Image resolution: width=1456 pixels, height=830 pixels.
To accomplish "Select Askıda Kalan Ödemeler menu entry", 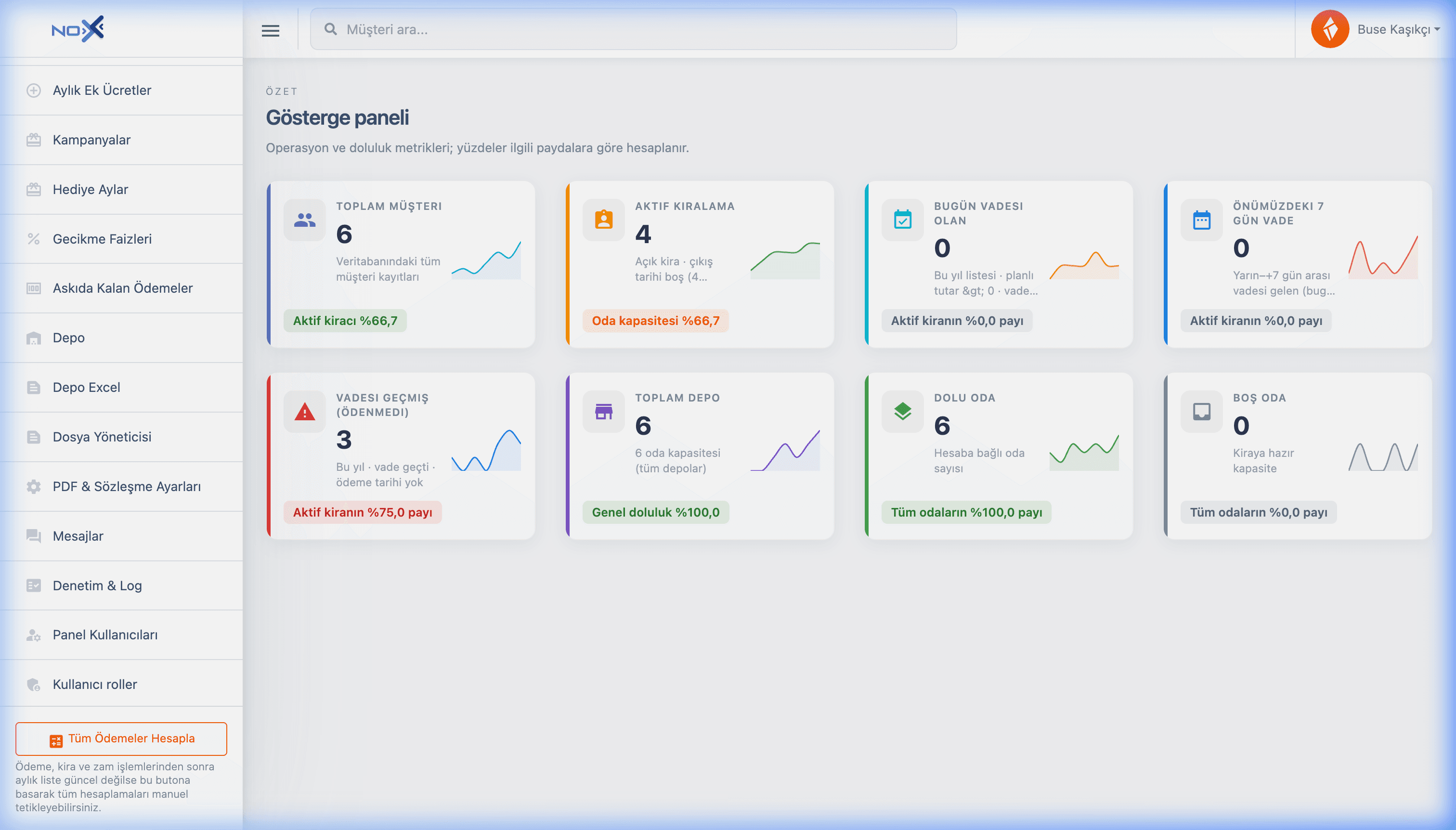I will 121,288.
